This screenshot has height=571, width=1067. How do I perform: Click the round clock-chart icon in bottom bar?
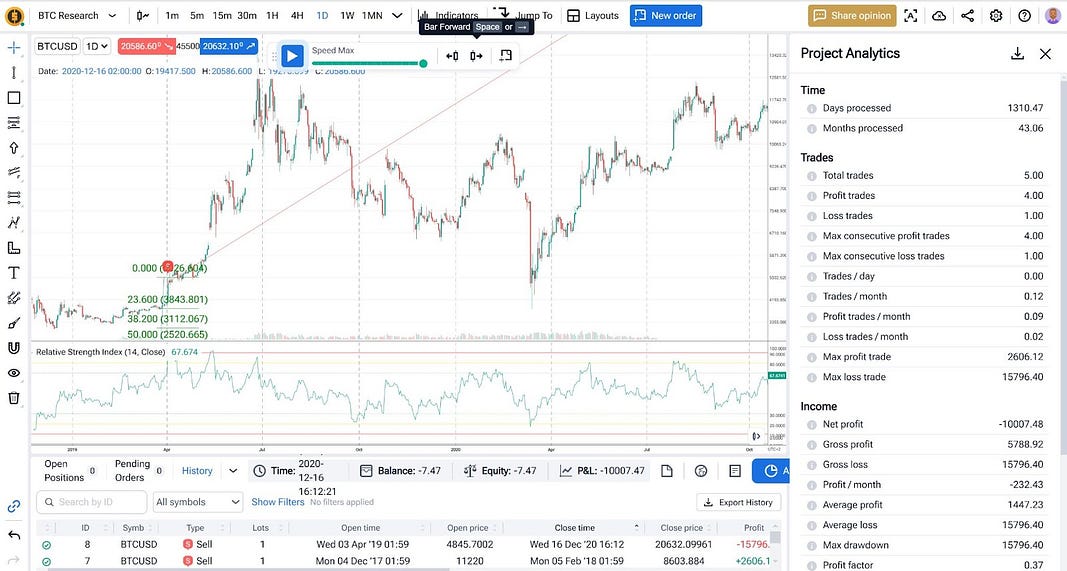[701, 471]
